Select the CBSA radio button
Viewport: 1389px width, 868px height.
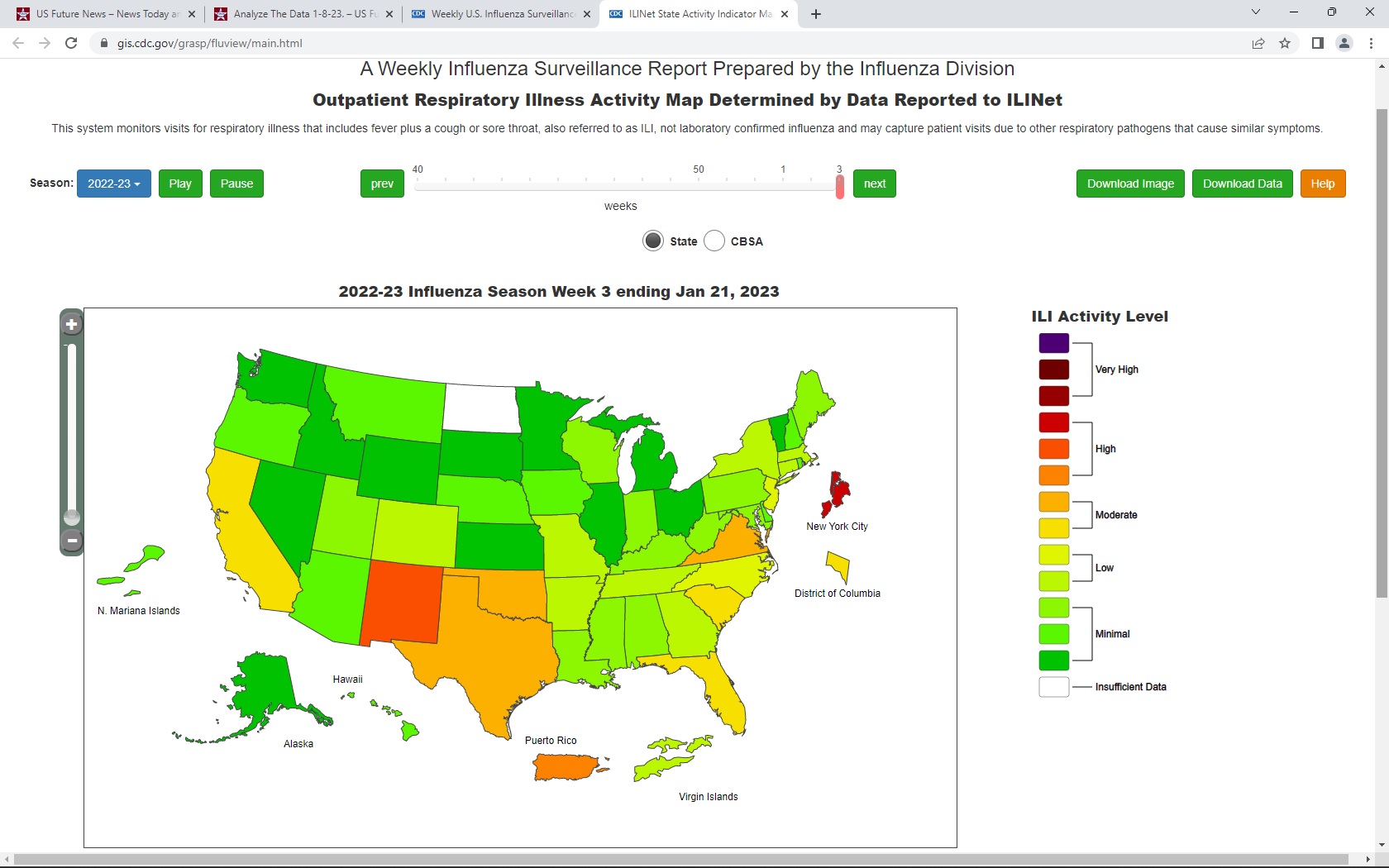click(x=714, y=241)
